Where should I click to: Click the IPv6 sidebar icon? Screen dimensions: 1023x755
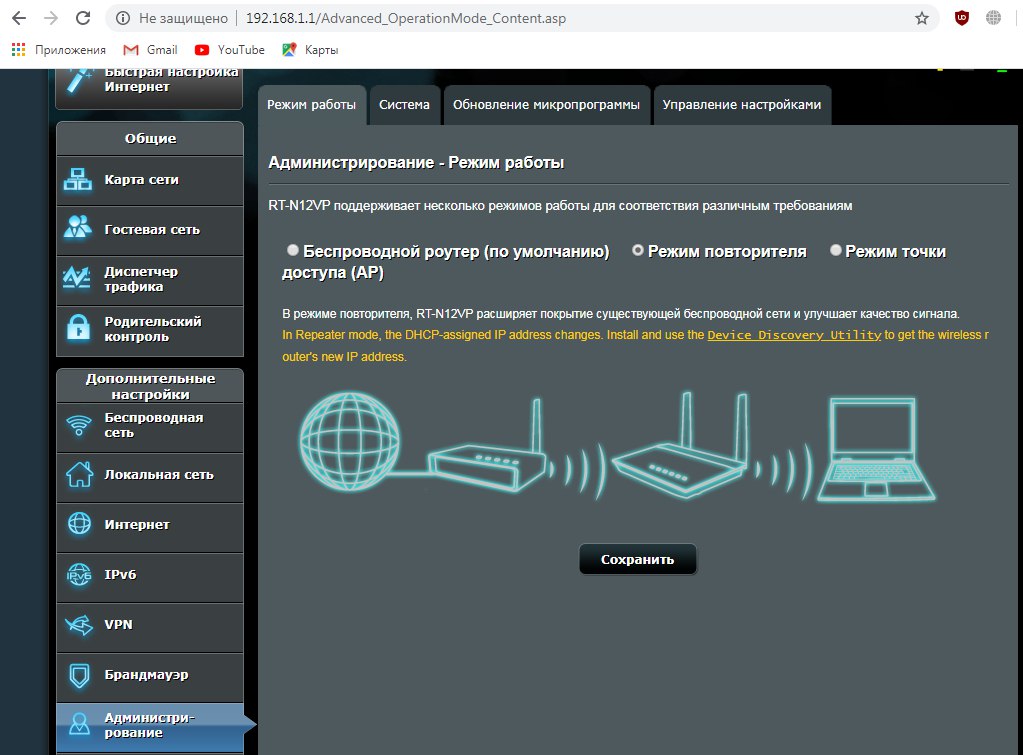(x=79, y=574)
